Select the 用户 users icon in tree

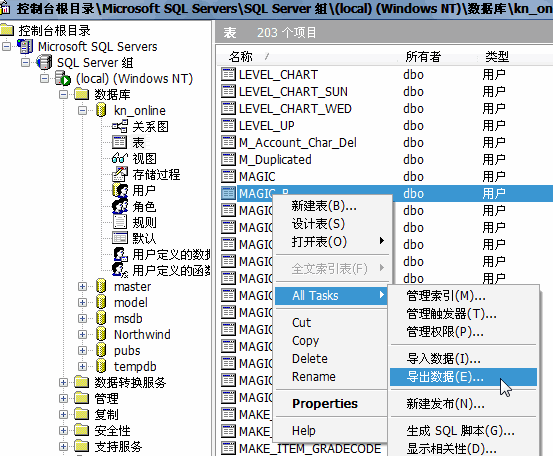tap(120, 190)
